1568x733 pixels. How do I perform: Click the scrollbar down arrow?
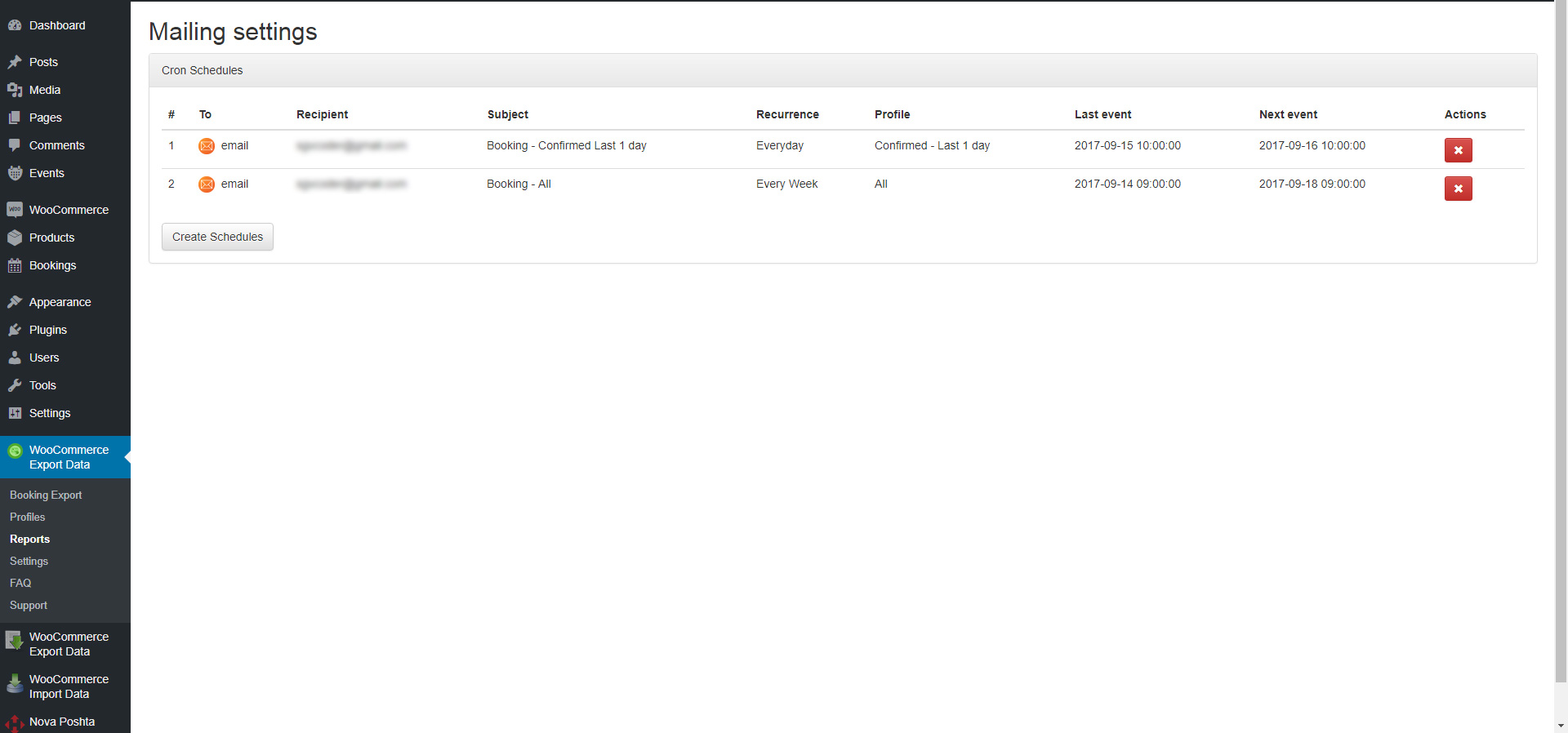click(1561, 725)
